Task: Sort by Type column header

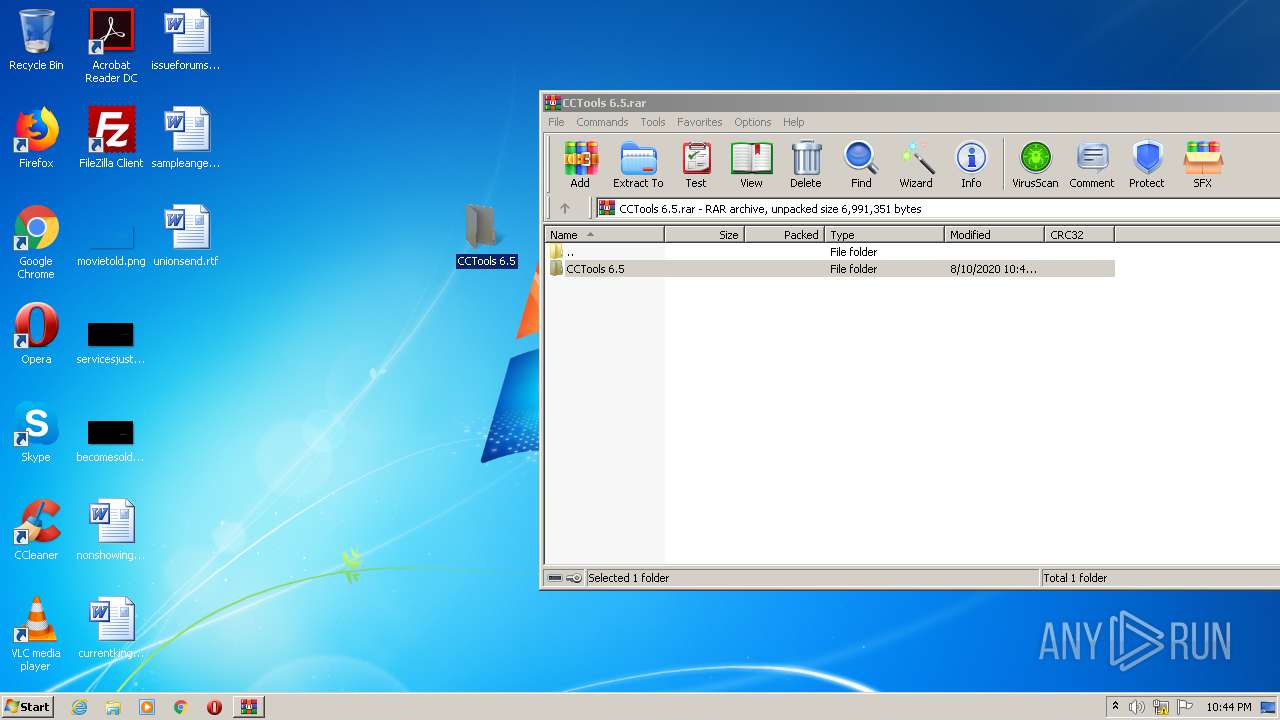Action: (884, 235)
